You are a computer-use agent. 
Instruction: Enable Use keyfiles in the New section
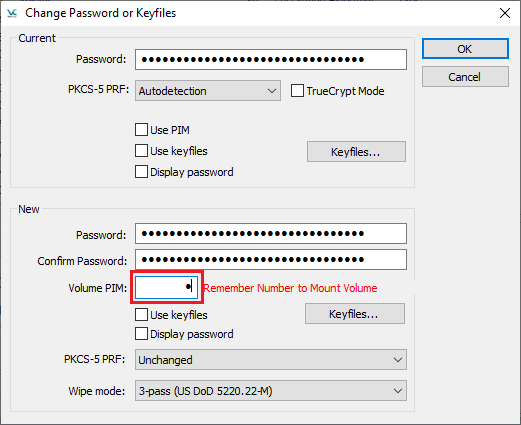click(141, 315)
